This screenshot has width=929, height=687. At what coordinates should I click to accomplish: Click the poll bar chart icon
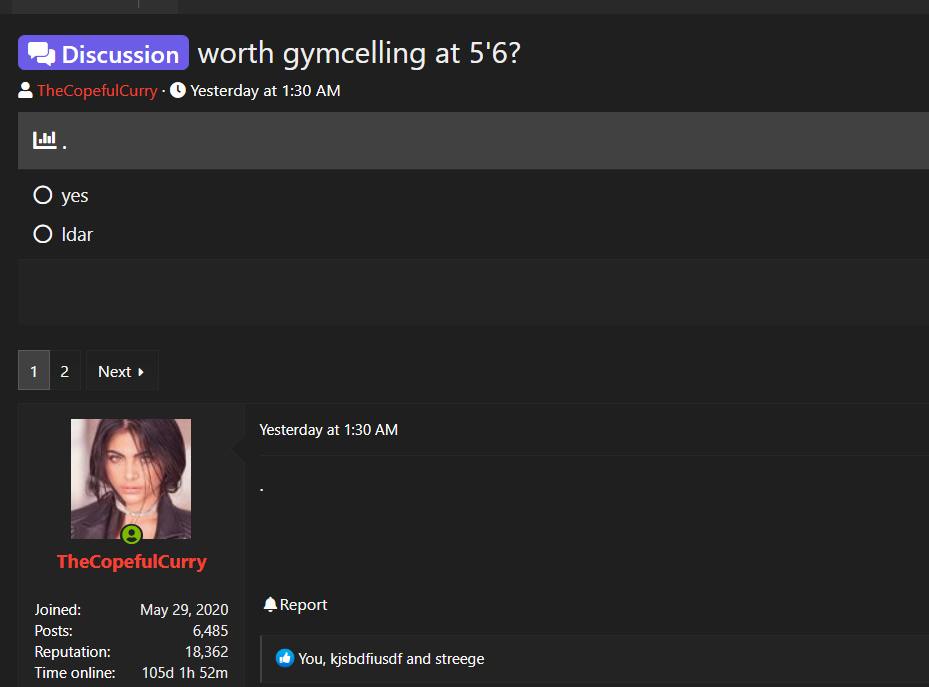click(x=44, y=140)
